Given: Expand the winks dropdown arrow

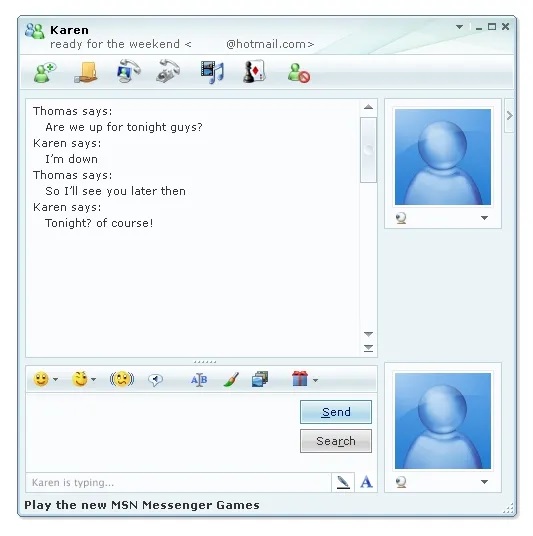Looking at the screenshot, I should pos(93,379).
